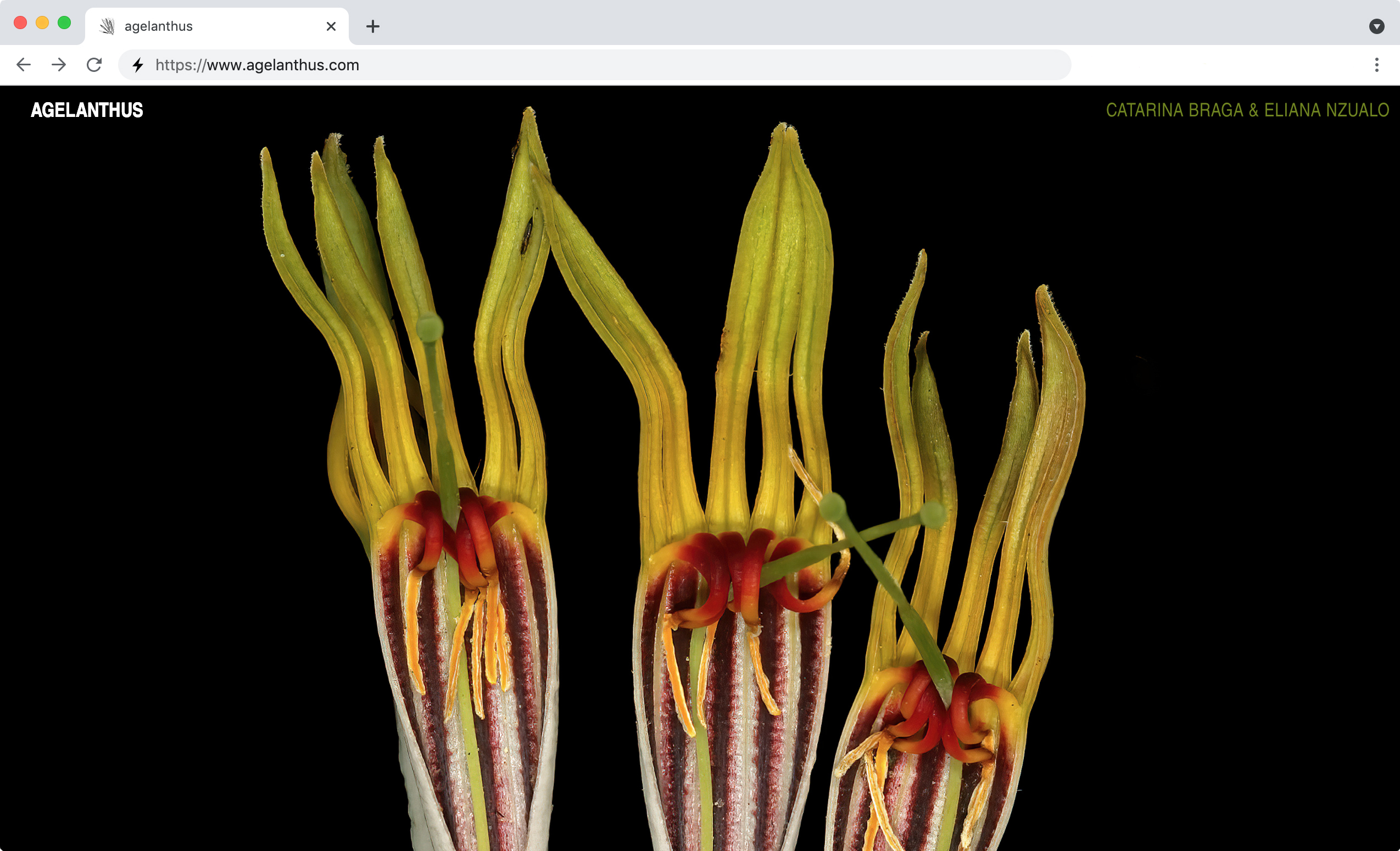Reload the agelanthus page
Viewport: 1400px width, 851px height.
[x=94, y=65]
